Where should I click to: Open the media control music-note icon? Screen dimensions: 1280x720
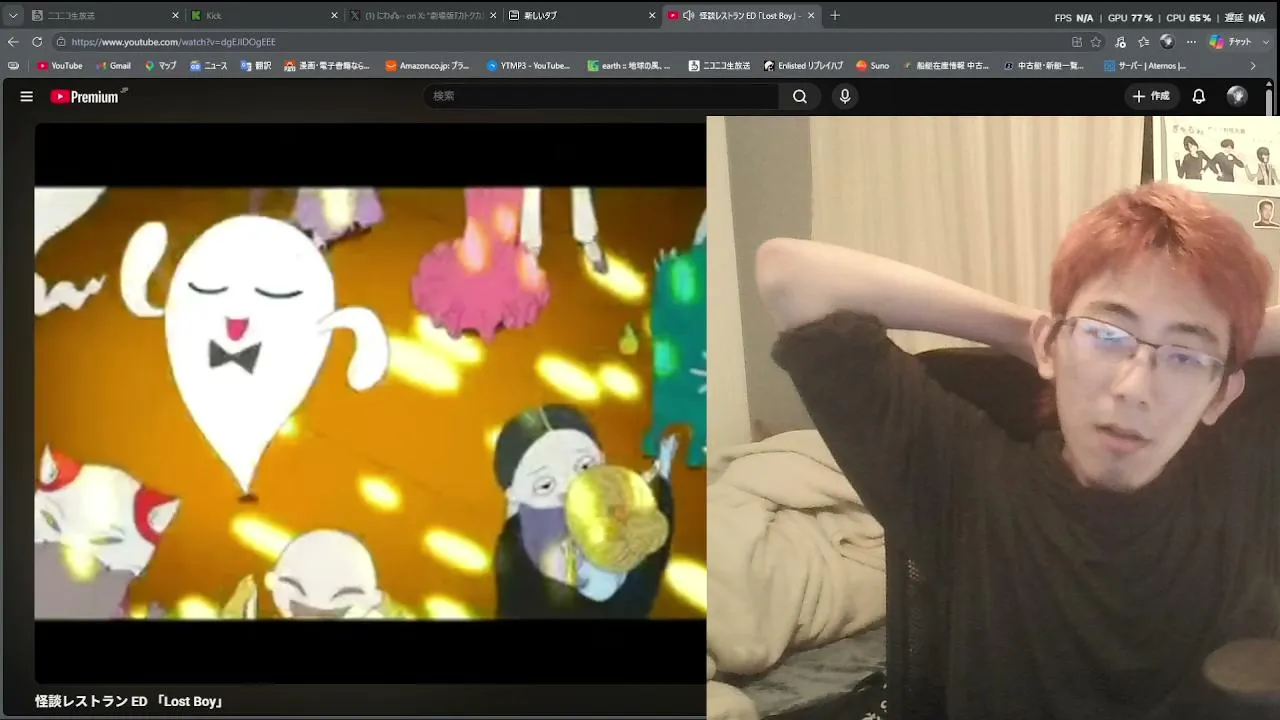click(x=1120, y=42)
